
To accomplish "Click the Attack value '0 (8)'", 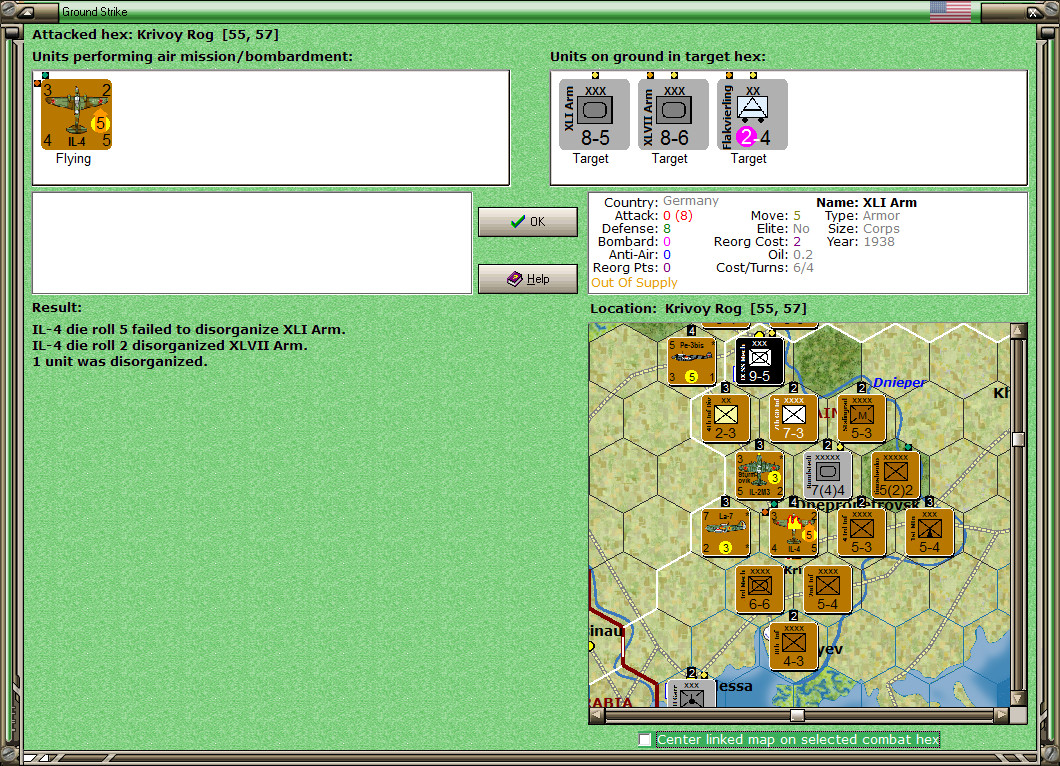I will point(677,216).
